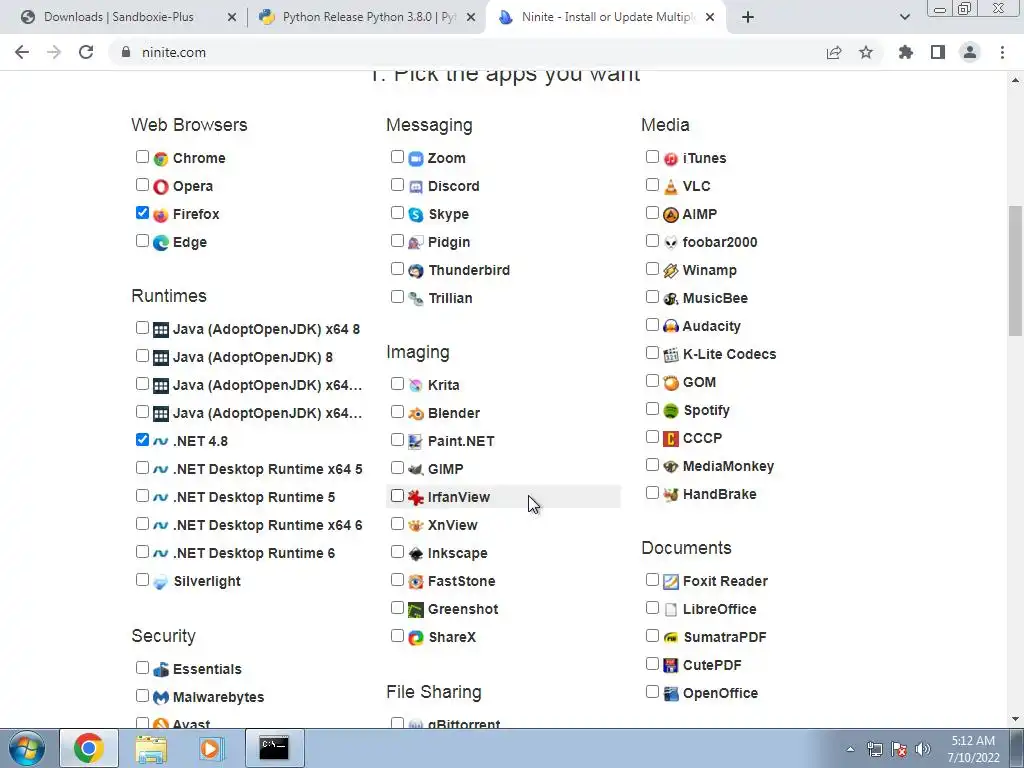Open Chrome extensions puzzle icon

click(x=905, y=52)
